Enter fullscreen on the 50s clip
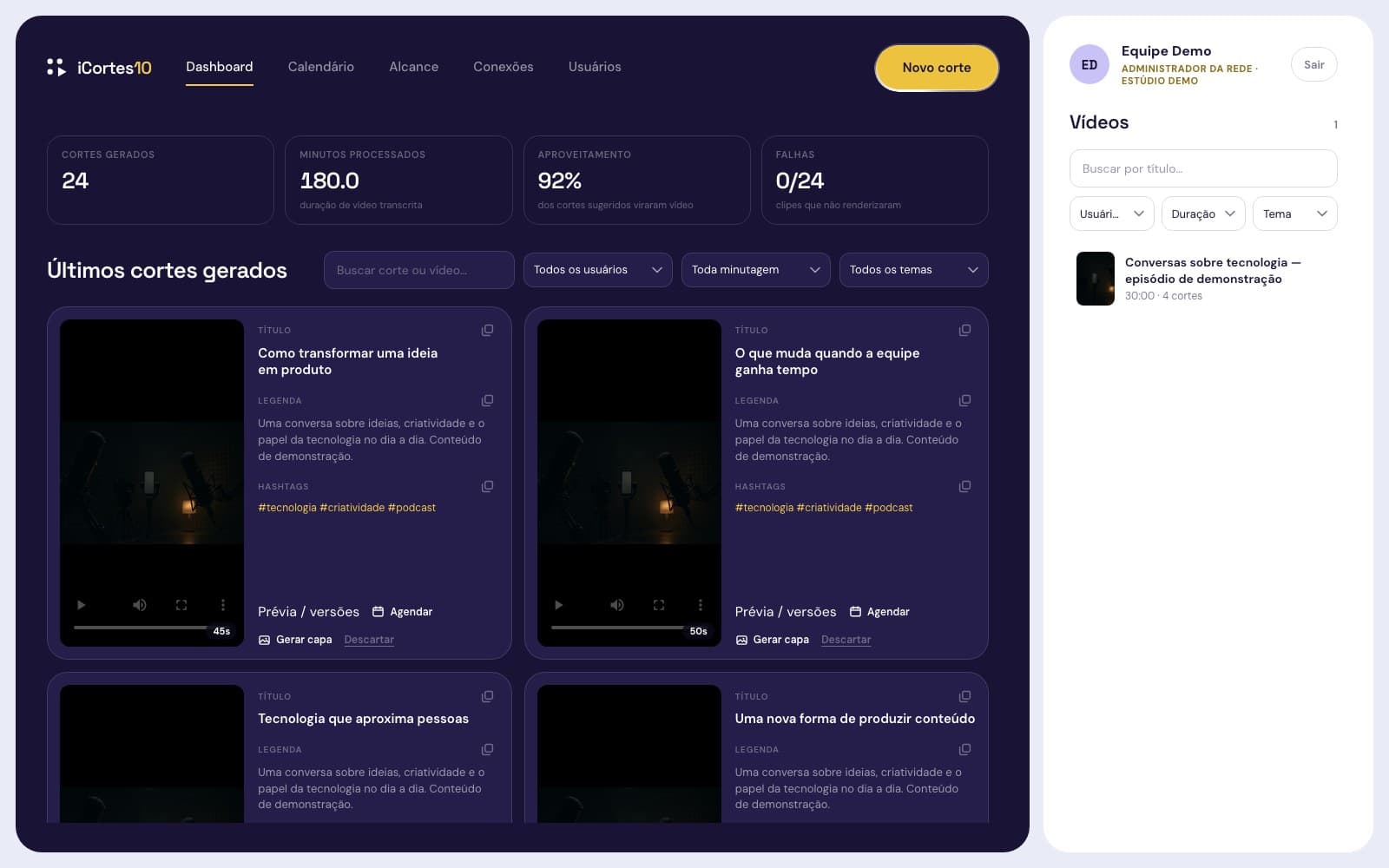The height and width of the screenshot is (868, 1389). click(x=659, y=605)
